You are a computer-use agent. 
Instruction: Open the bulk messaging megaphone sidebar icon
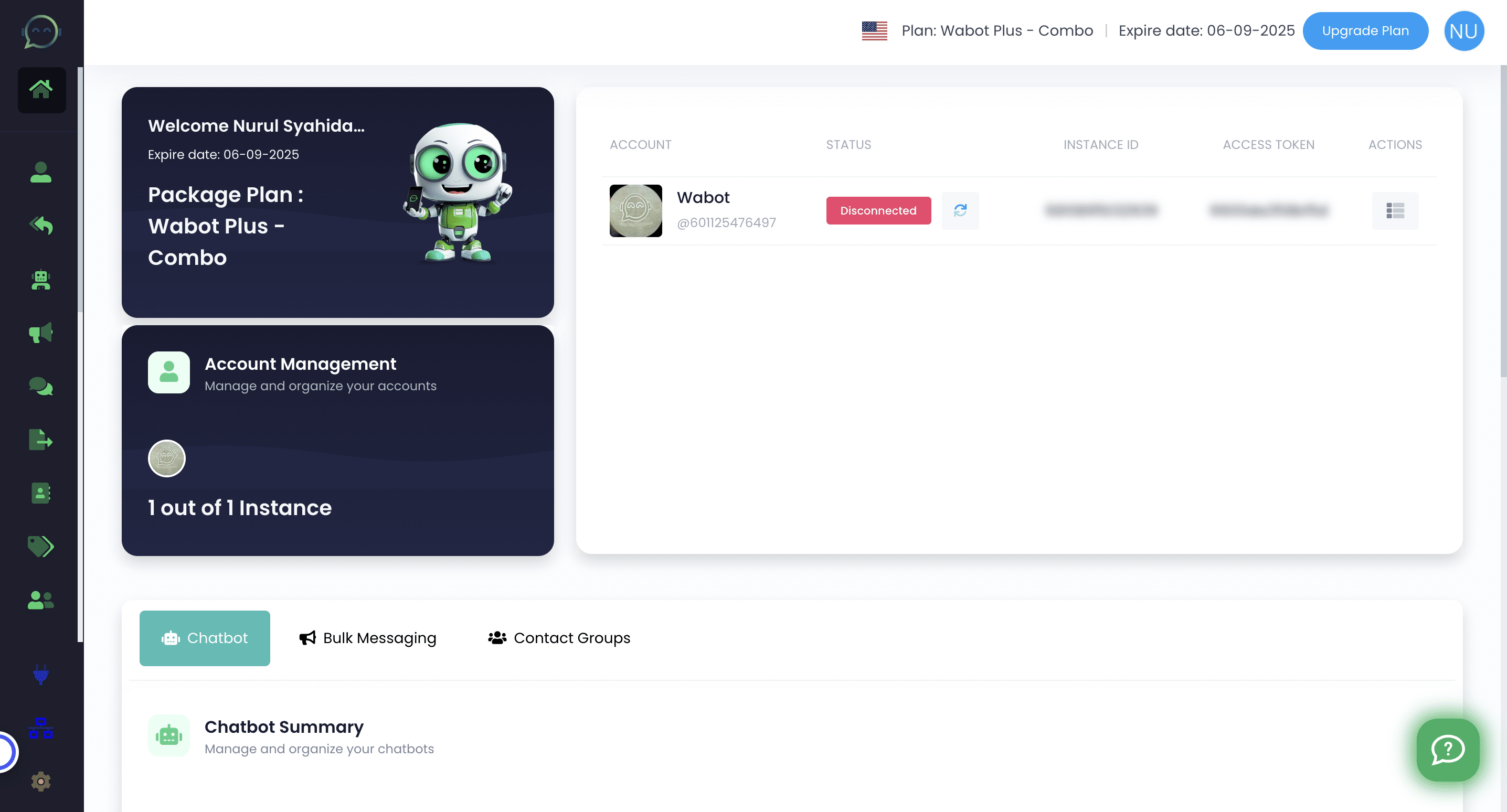pyautogui.click(x=41, y=333)
